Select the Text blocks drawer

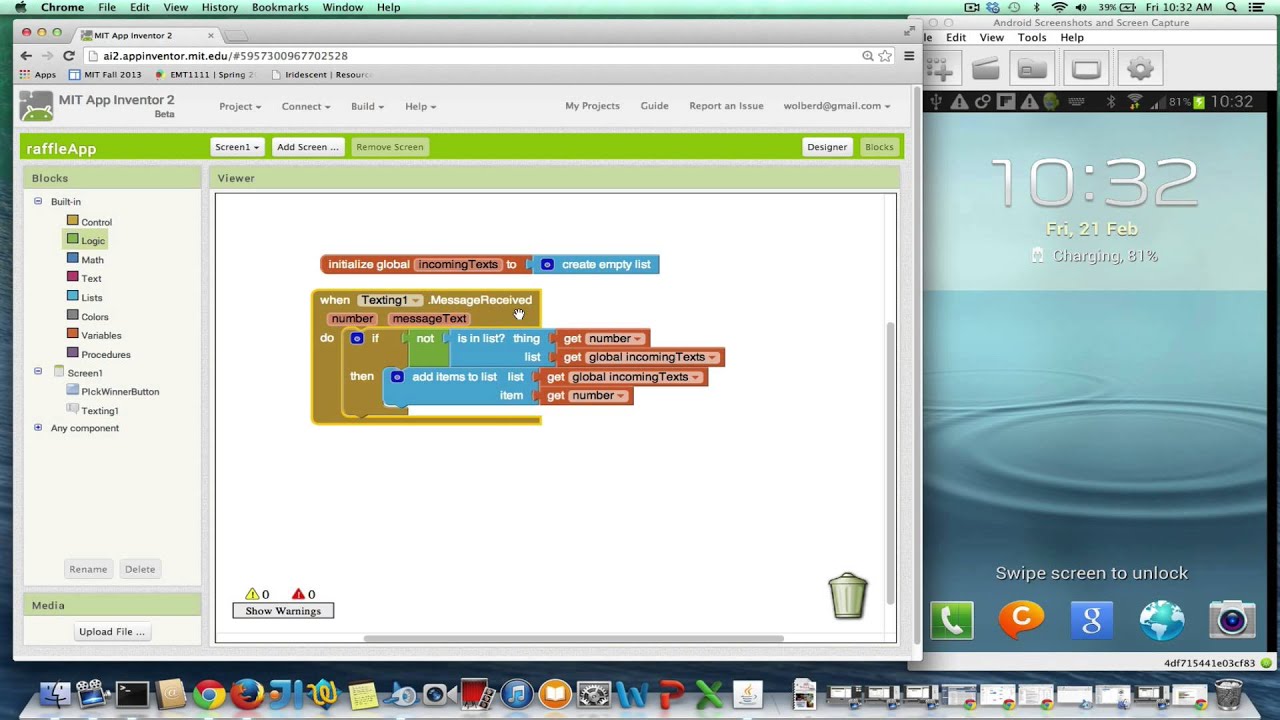pos(84,278)
